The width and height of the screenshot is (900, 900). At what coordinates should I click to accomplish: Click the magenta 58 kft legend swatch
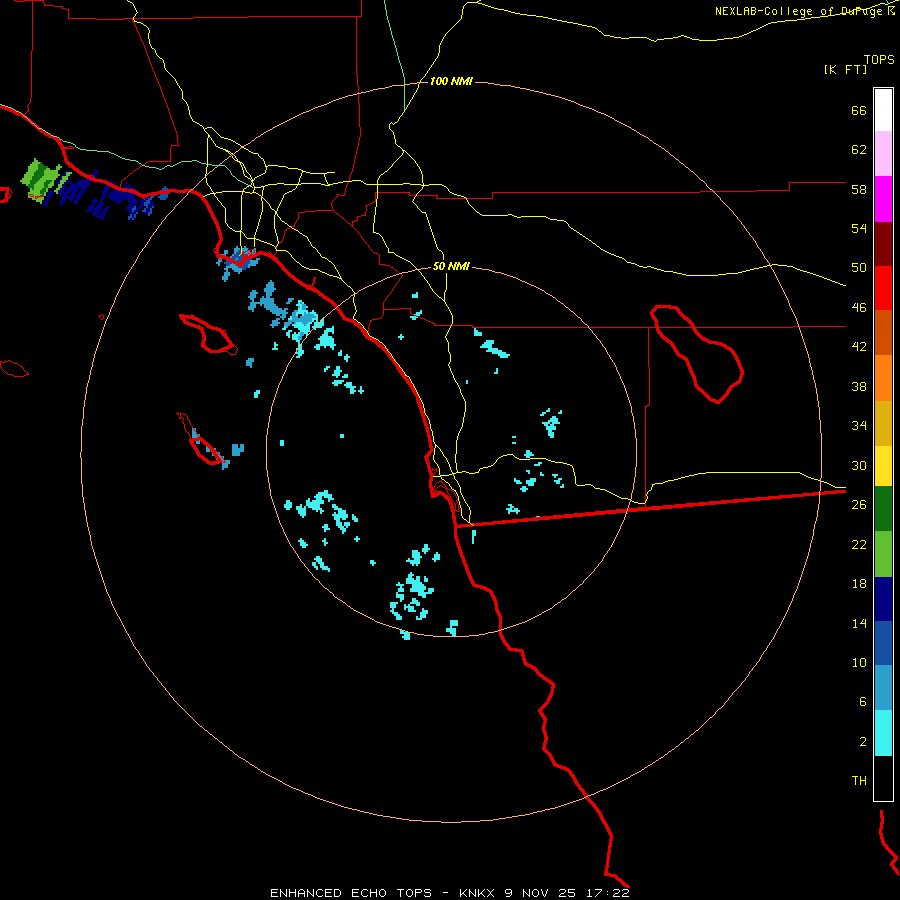click(x=883, y=199)
